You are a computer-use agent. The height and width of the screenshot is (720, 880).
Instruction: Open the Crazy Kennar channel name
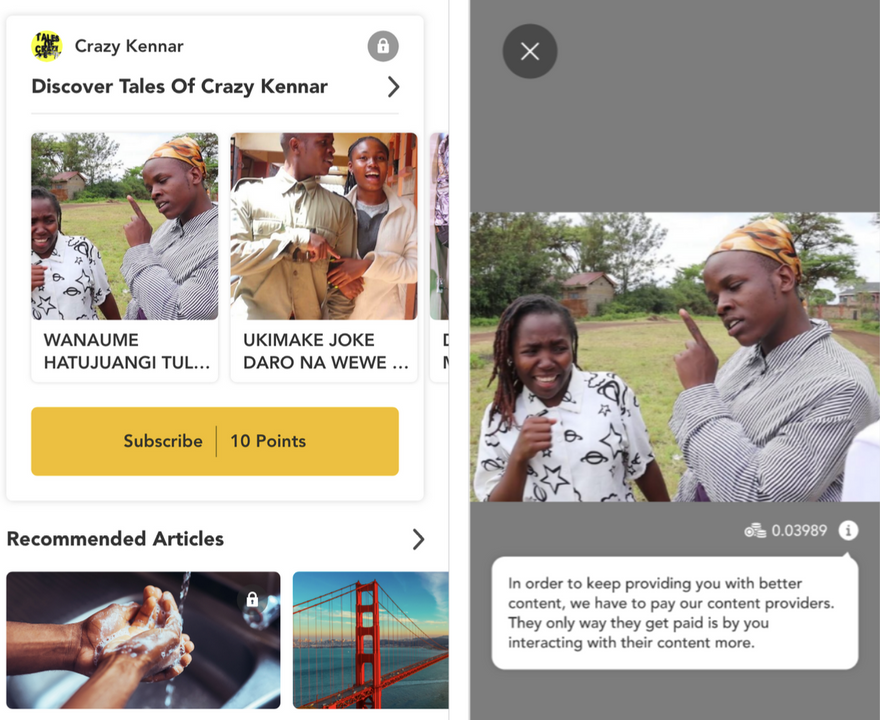[129, 46]
